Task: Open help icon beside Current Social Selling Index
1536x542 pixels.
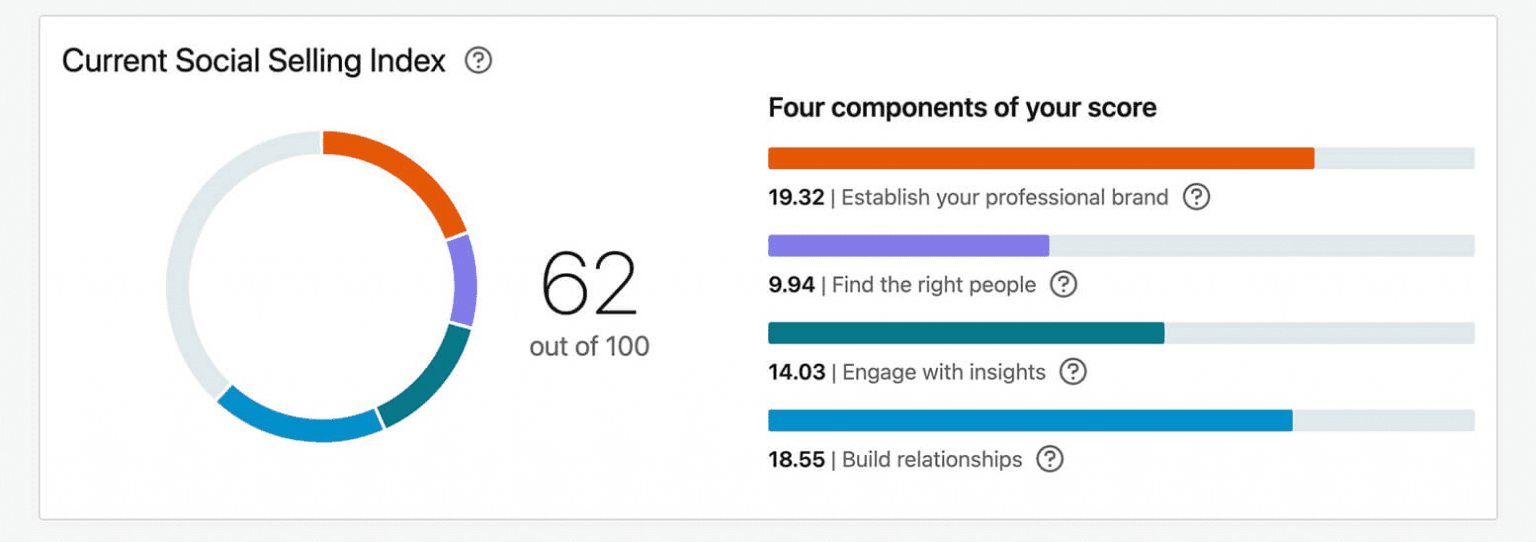Action: pyautogui.click(x=479, y=62)
